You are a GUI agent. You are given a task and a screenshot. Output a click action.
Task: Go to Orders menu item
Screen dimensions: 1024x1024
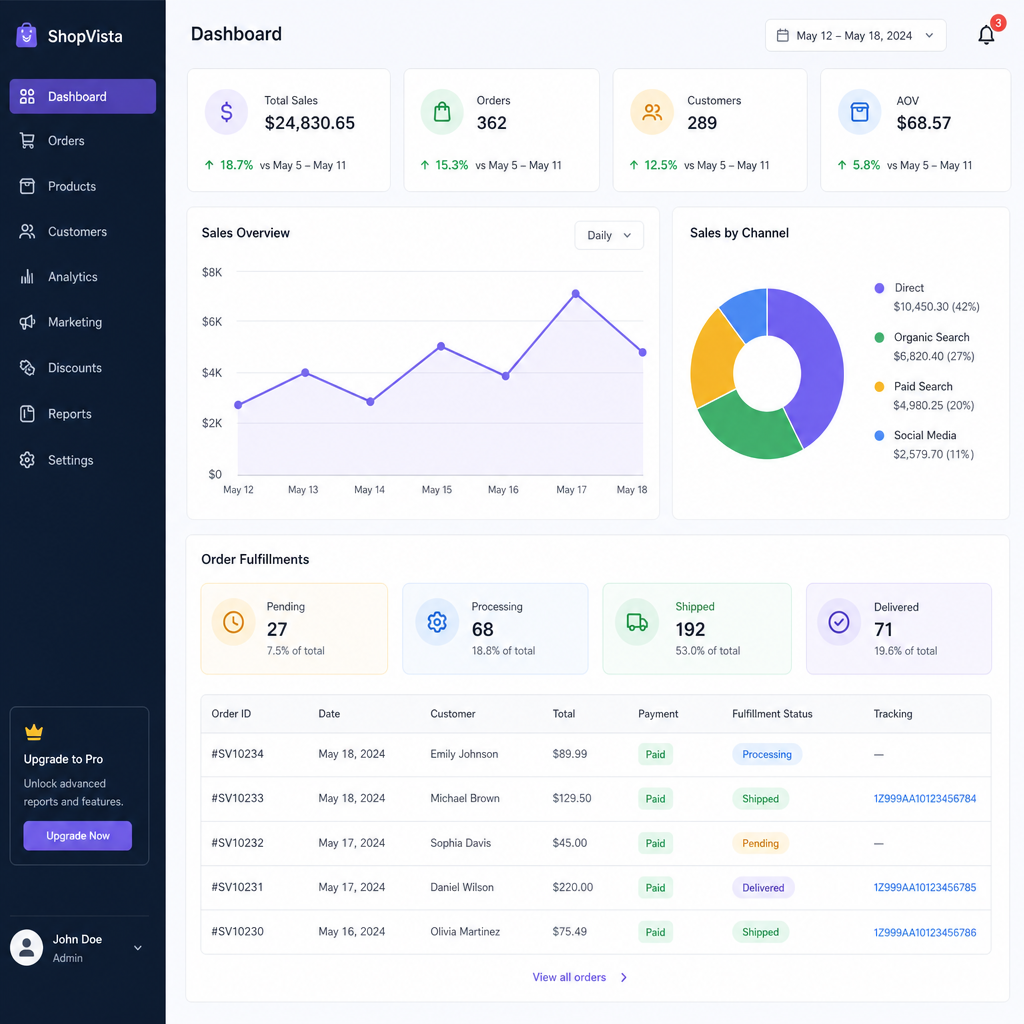coord(82,140)
